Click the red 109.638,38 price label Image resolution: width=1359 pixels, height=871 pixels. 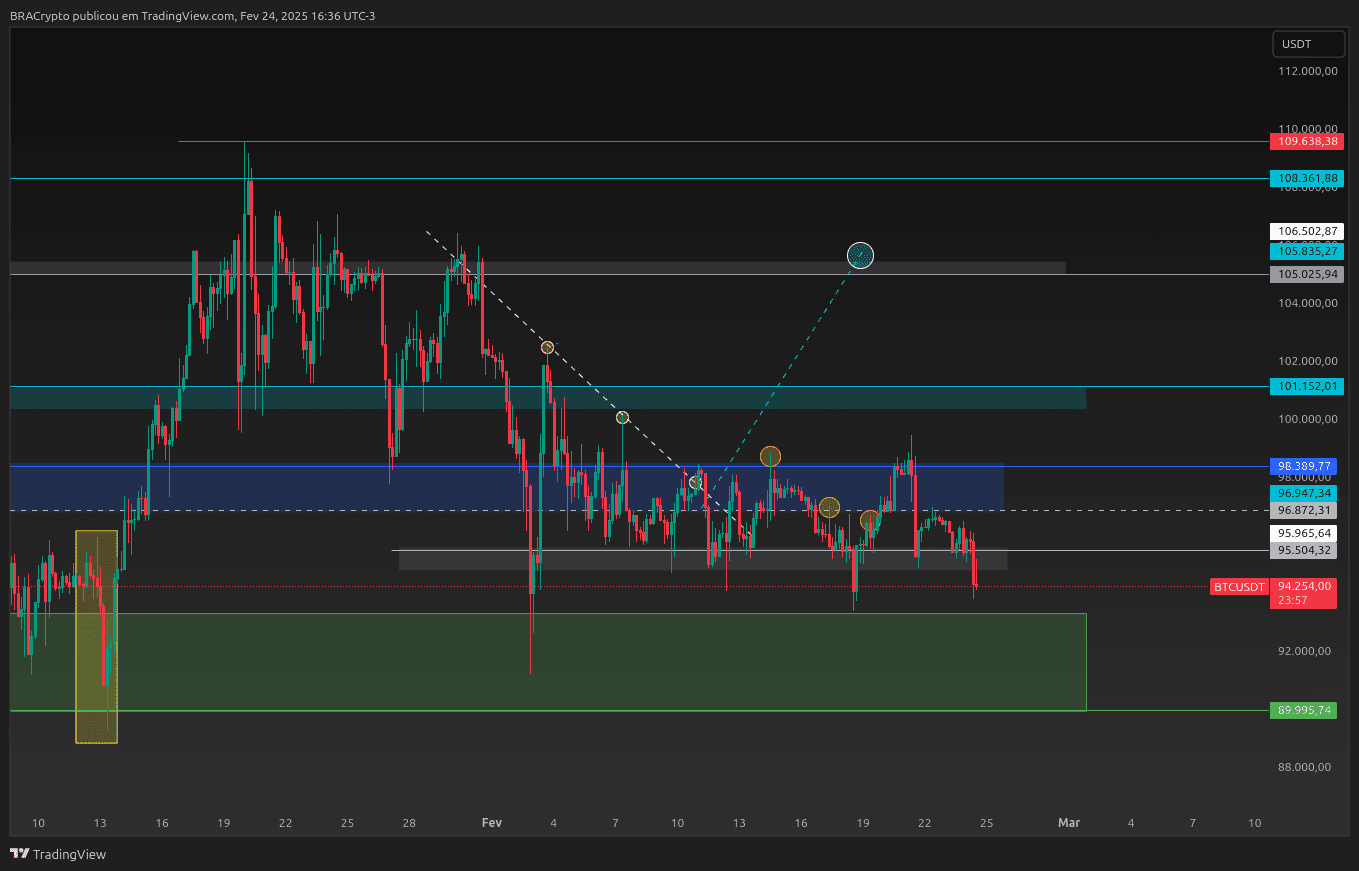click(1307, 142)
